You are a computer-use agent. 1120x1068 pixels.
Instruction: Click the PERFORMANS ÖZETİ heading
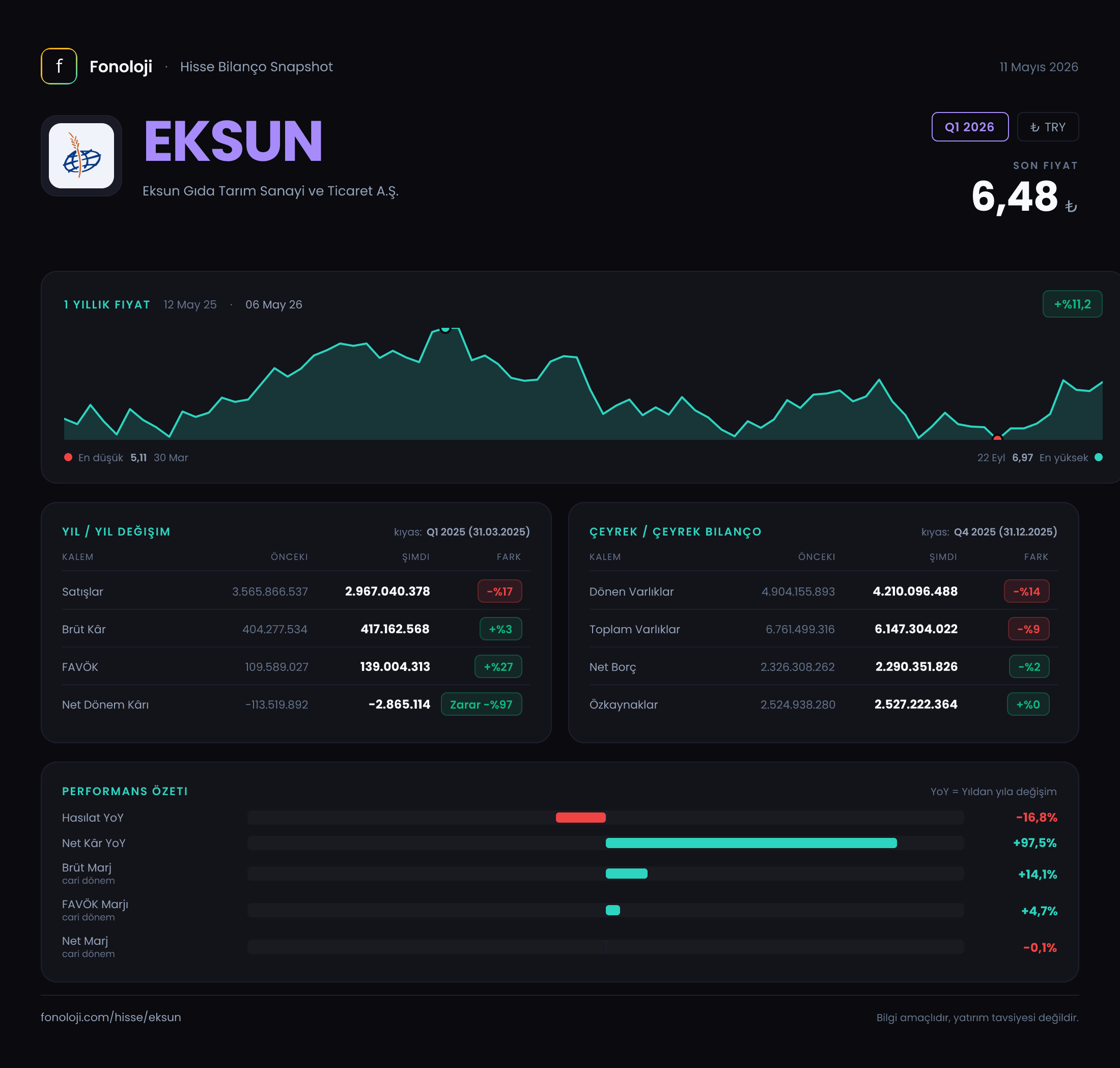[x=125, y=791]
